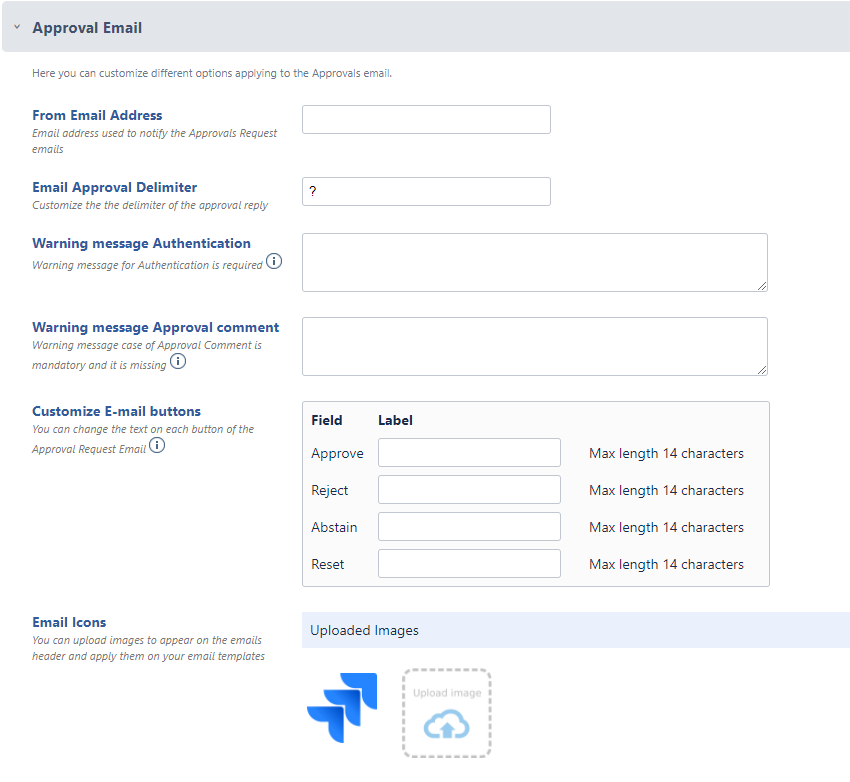Click the Customize E-mail buttons label

116,411
